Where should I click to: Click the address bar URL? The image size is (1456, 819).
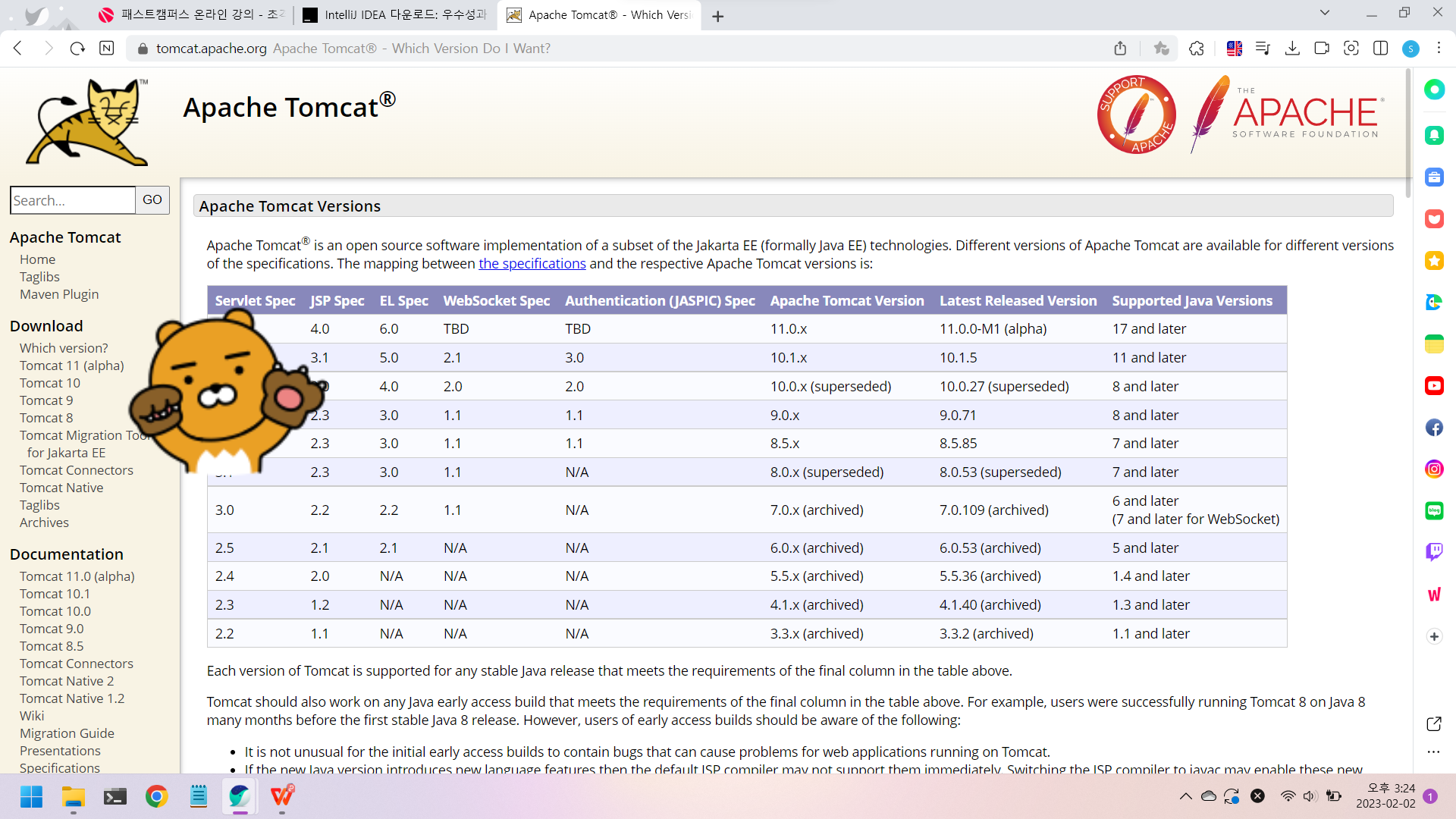click(x=212, y=49)
